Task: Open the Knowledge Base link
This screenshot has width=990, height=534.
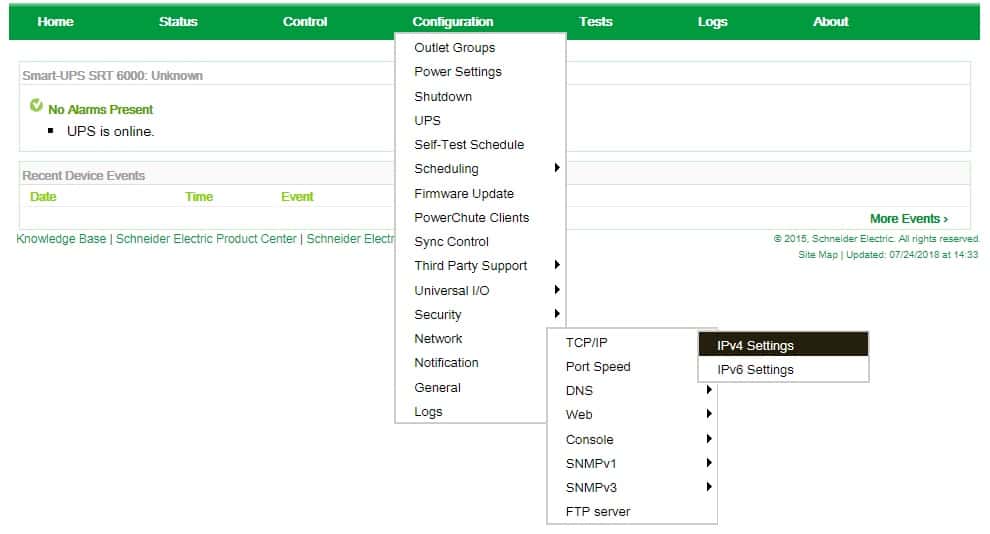Action: click(x=61, y=239)
